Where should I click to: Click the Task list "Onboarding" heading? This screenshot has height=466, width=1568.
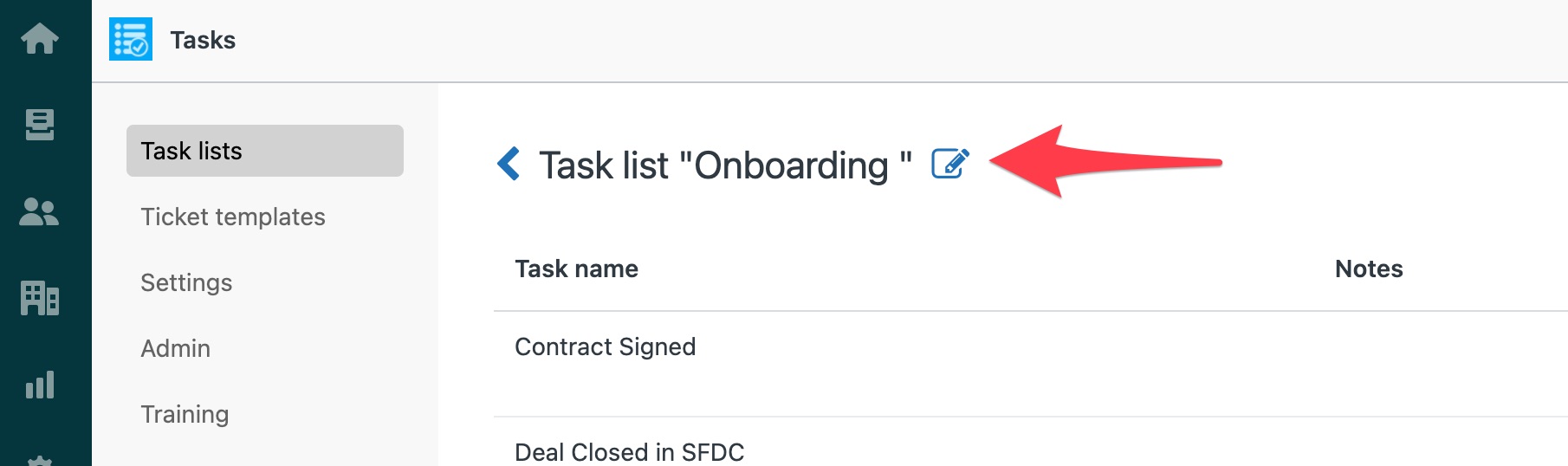[726, 165]
